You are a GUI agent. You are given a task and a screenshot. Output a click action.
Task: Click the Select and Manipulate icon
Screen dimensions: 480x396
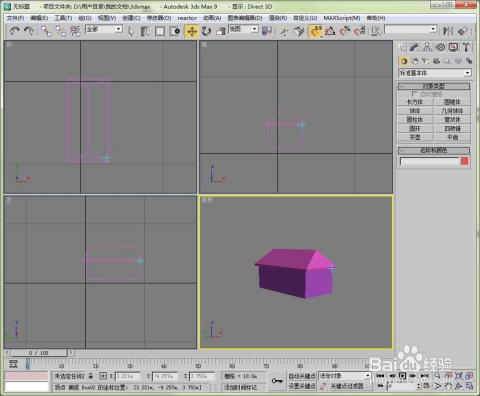284,31
